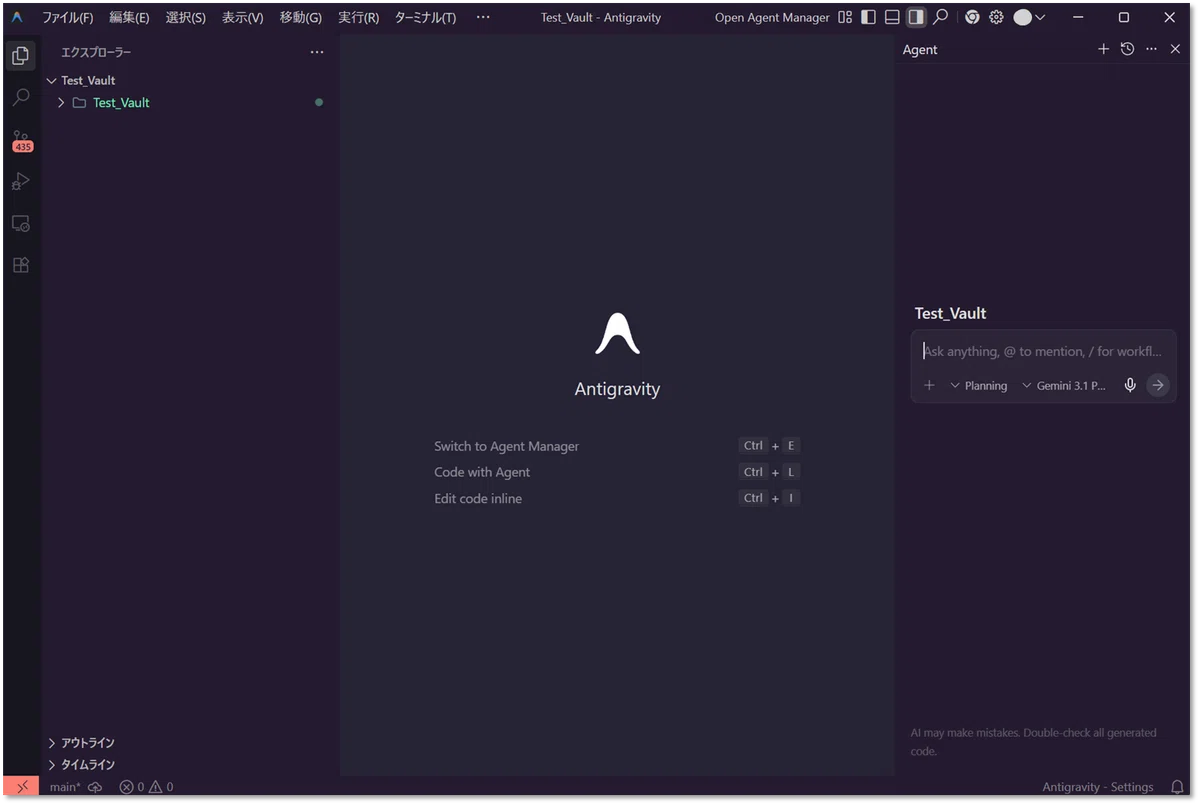
Task: Open the 移動(G) menu
Action: pyautogui.click(x=301, y=17)
